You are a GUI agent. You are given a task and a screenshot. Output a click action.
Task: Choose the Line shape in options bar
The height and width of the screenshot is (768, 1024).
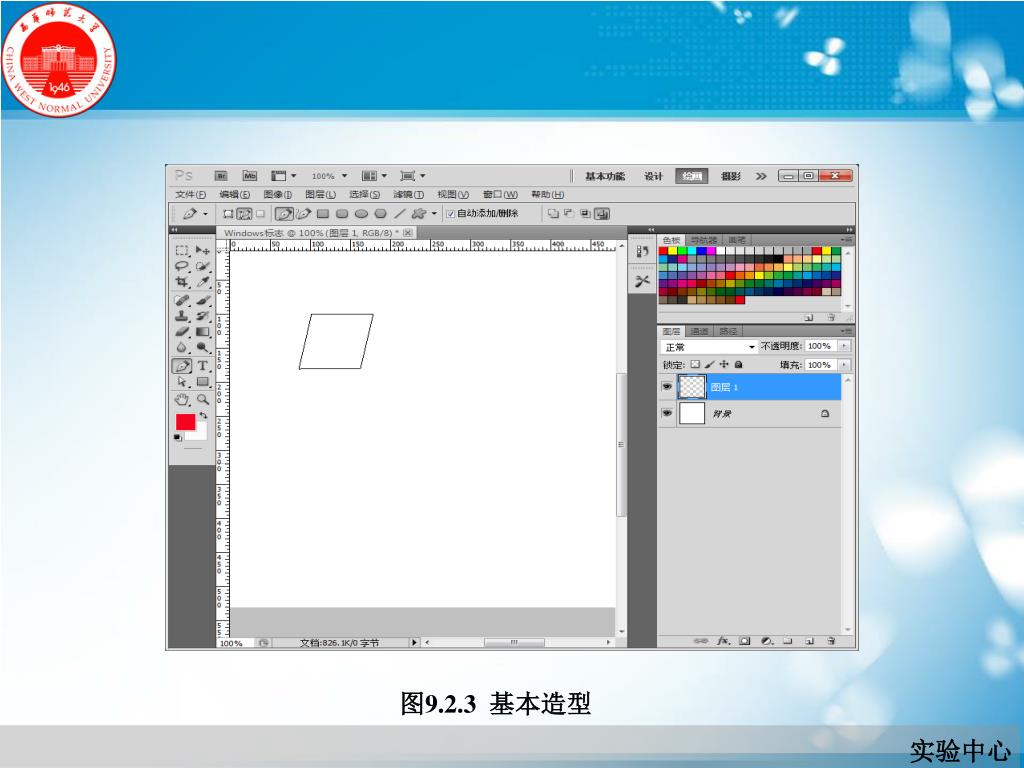pos(400,214)
